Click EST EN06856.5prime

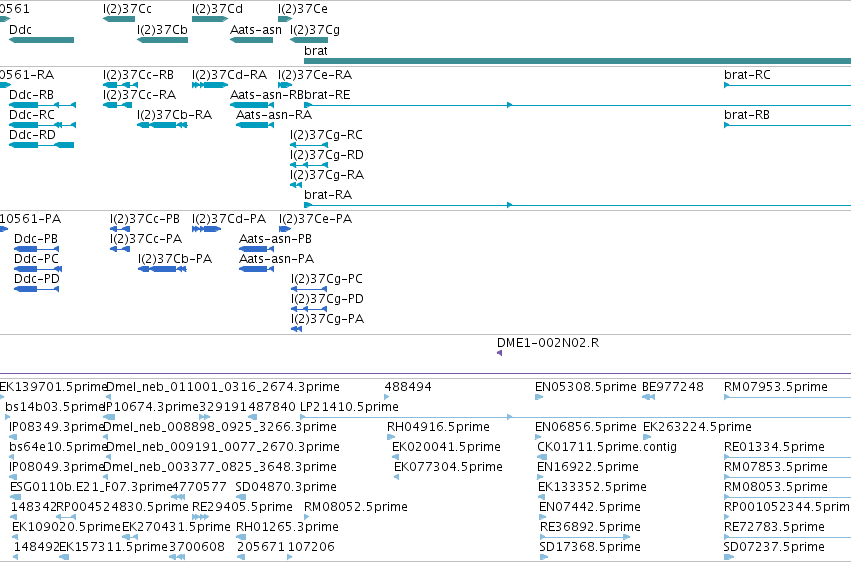(x=538, y=437)
